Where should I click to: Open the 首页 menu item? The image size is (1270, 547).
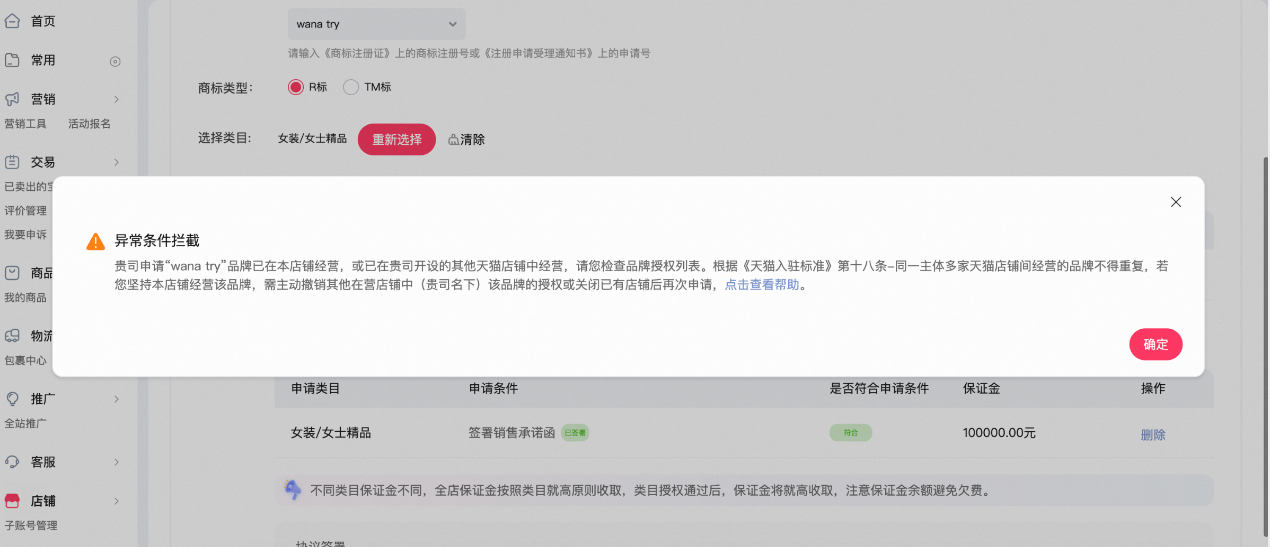[43, 20]
